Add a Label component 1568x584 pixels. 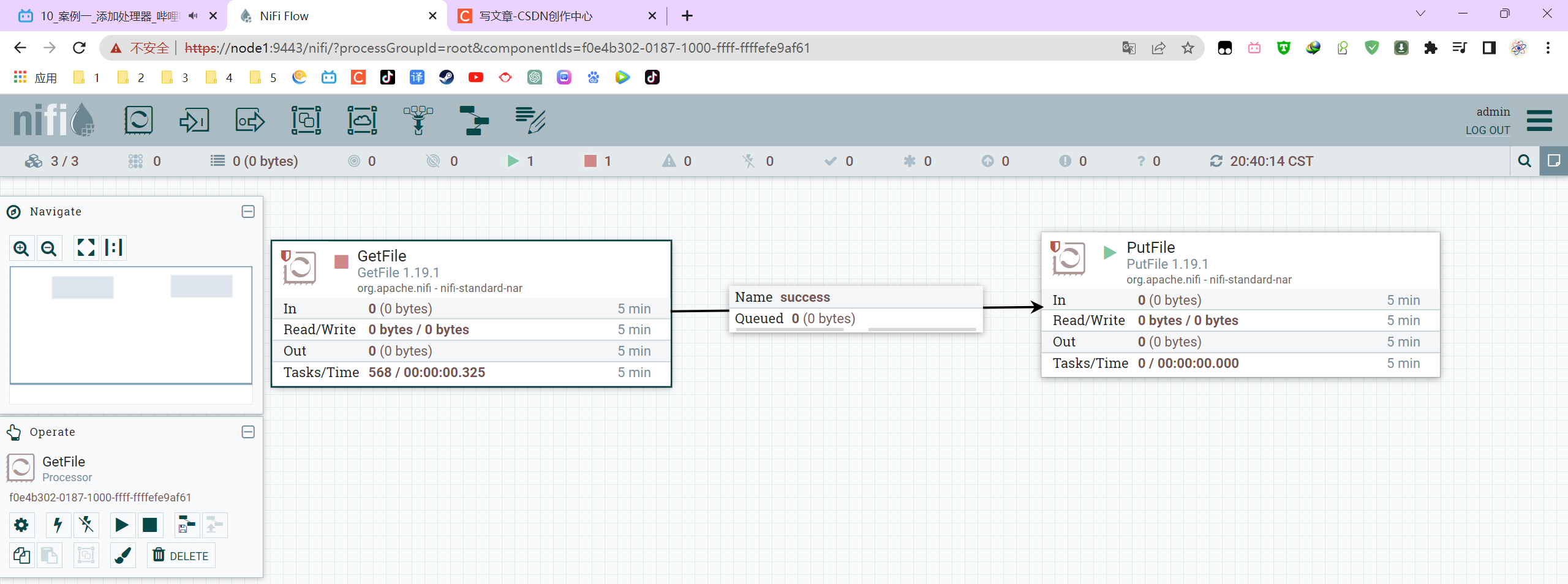point(530,120)
